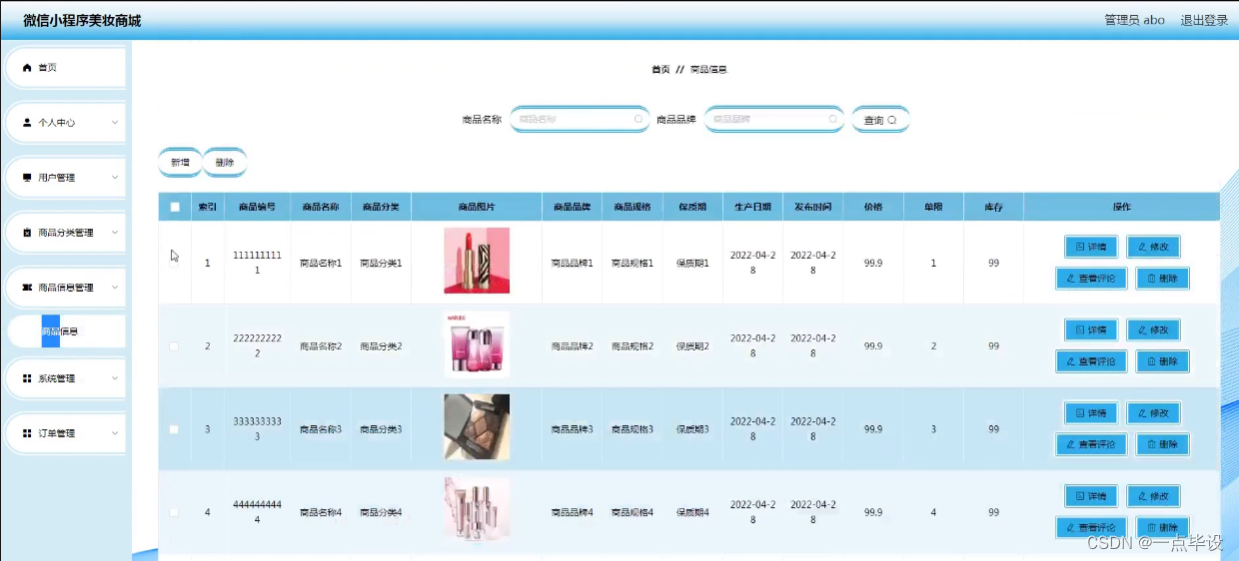The height and width of the screenshot is (561, 1239).
Task: Click the 商品分类2 cell
Action: pos(381,347)
